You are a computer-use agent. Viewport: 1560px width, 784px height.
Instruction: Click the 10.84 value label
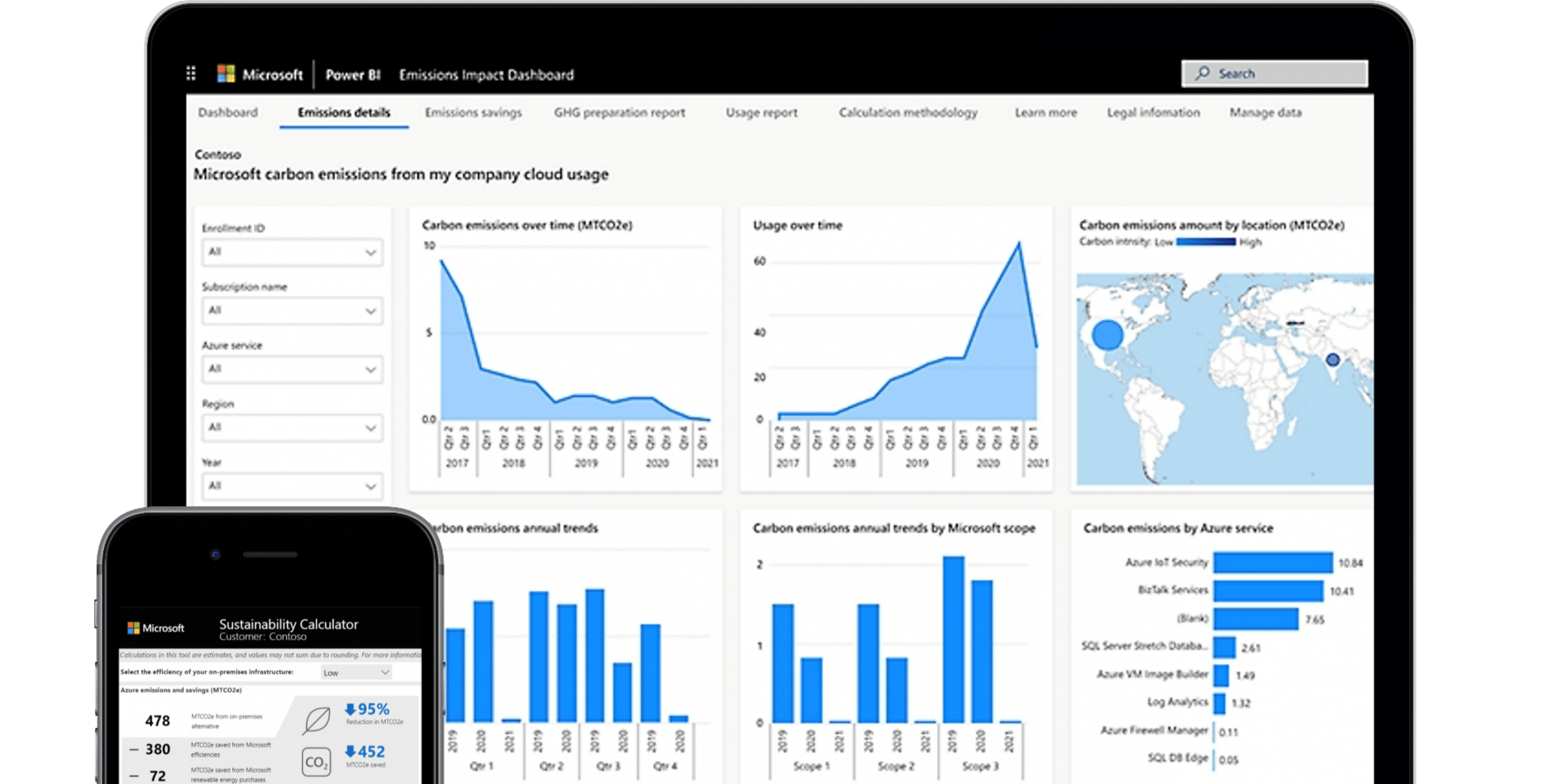(x=1350, y=563)
